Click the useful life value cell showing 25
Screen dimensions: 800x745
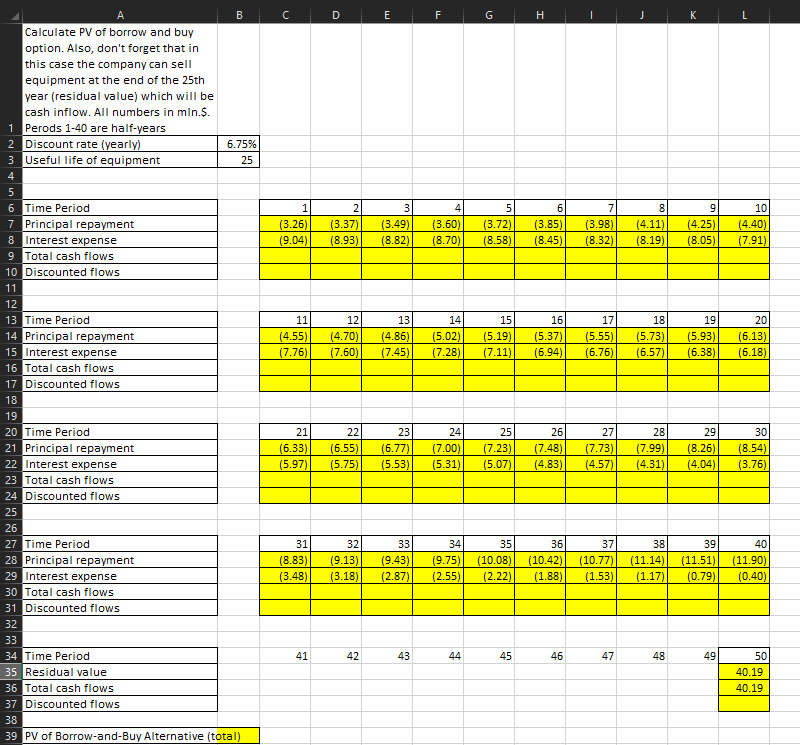239,160
